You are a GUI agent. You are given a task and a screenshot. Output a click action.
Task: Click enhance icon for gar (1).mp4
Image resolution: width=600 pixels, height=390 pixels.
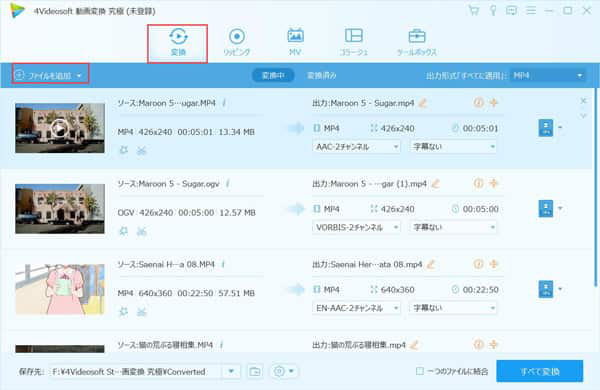[494, 183]
